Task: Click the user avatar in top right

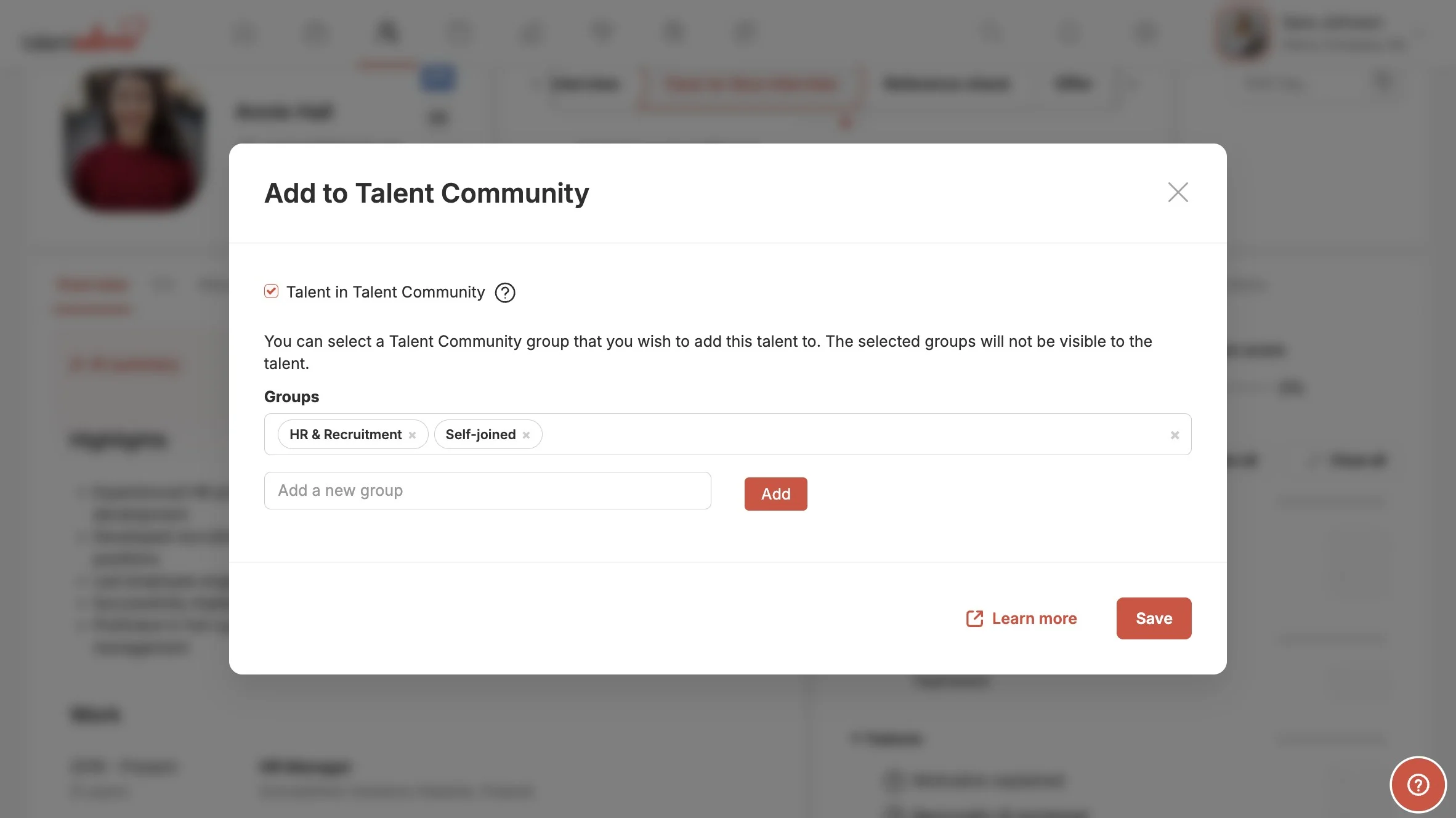Action: tap(1242, 34)
